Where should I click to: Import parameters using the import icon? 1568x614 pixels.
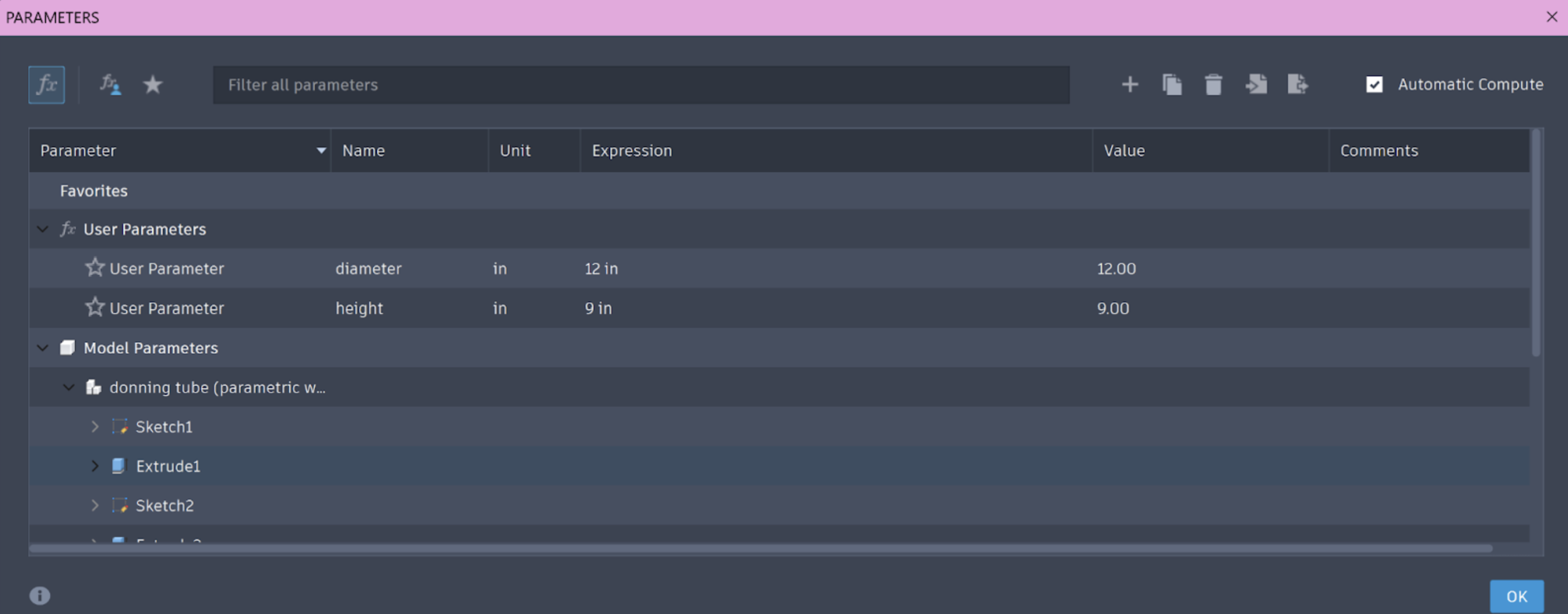1256,84
